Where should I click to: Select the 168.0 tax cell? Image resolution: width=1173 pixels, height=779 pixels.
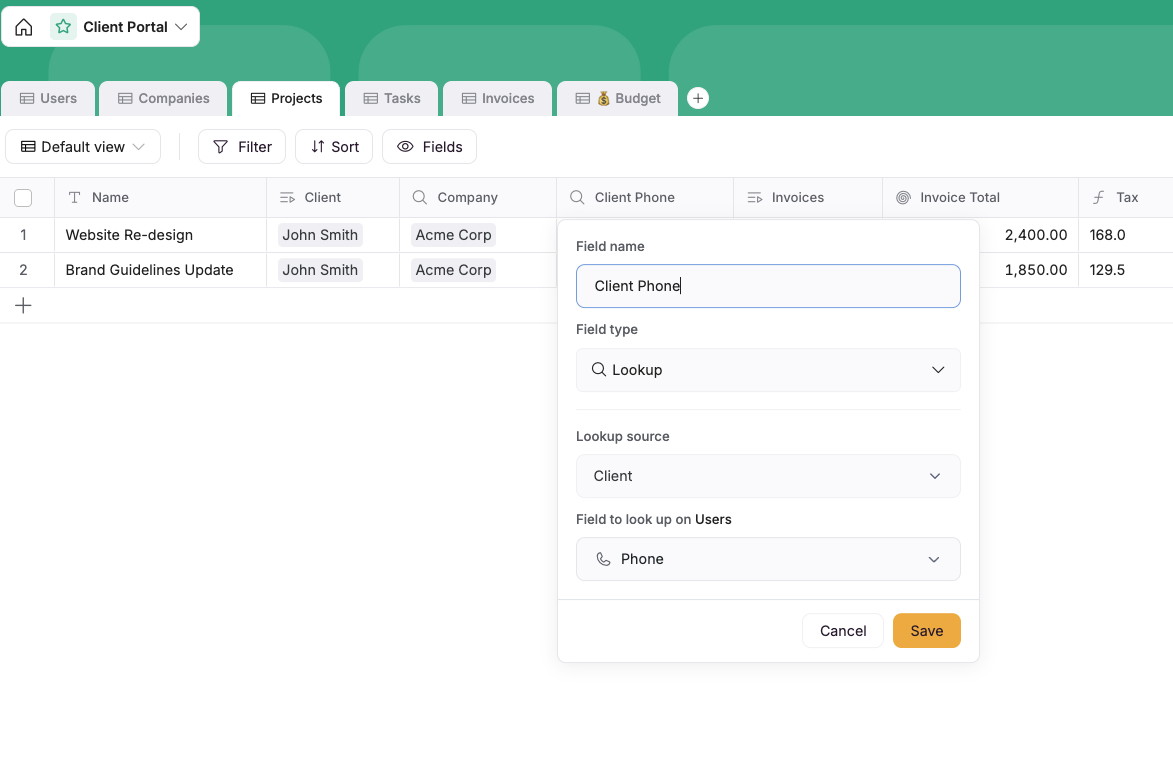coord(1126,235)
